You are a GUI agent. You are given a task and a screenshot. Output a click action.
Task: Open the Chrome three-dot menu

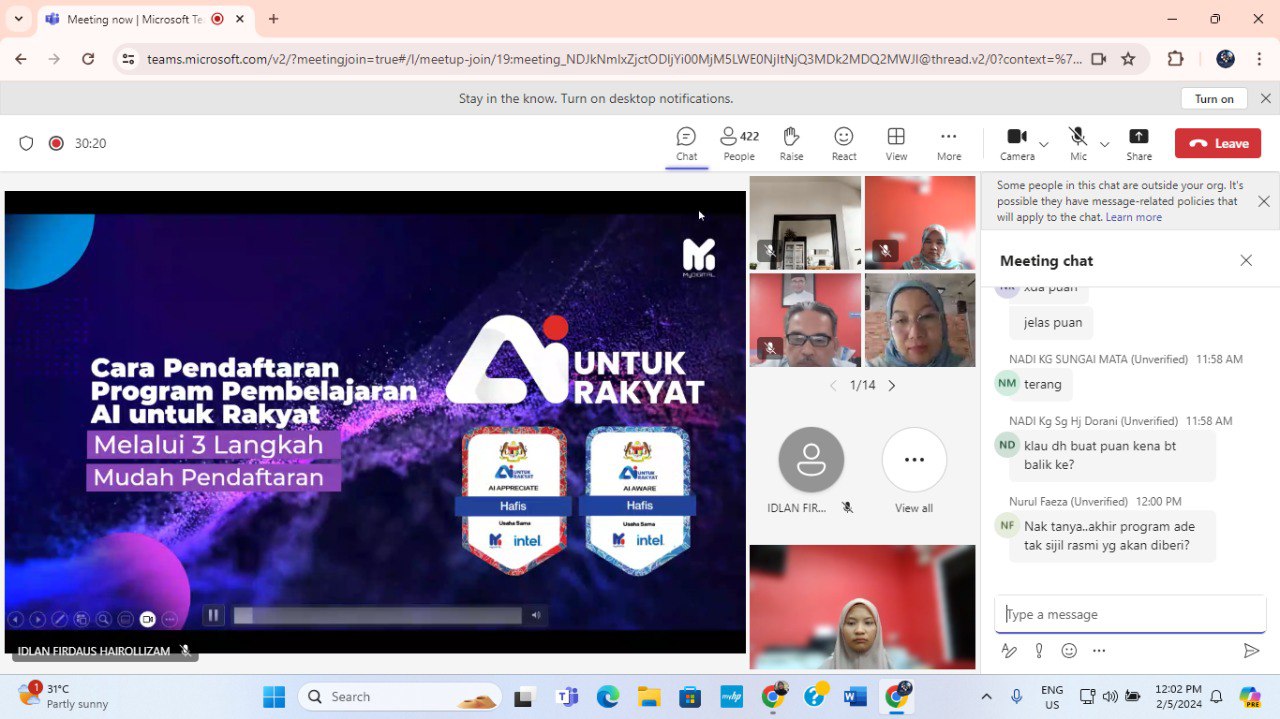1258,59
